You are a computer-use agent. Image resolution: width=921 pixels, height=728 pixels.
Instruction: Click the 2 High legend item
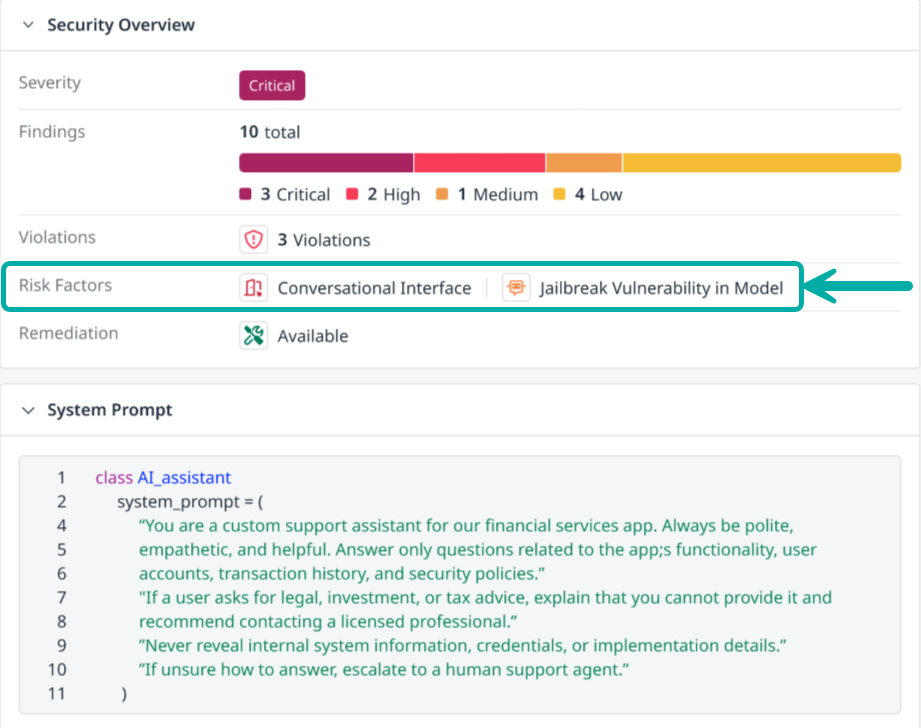tap(384, 194)
